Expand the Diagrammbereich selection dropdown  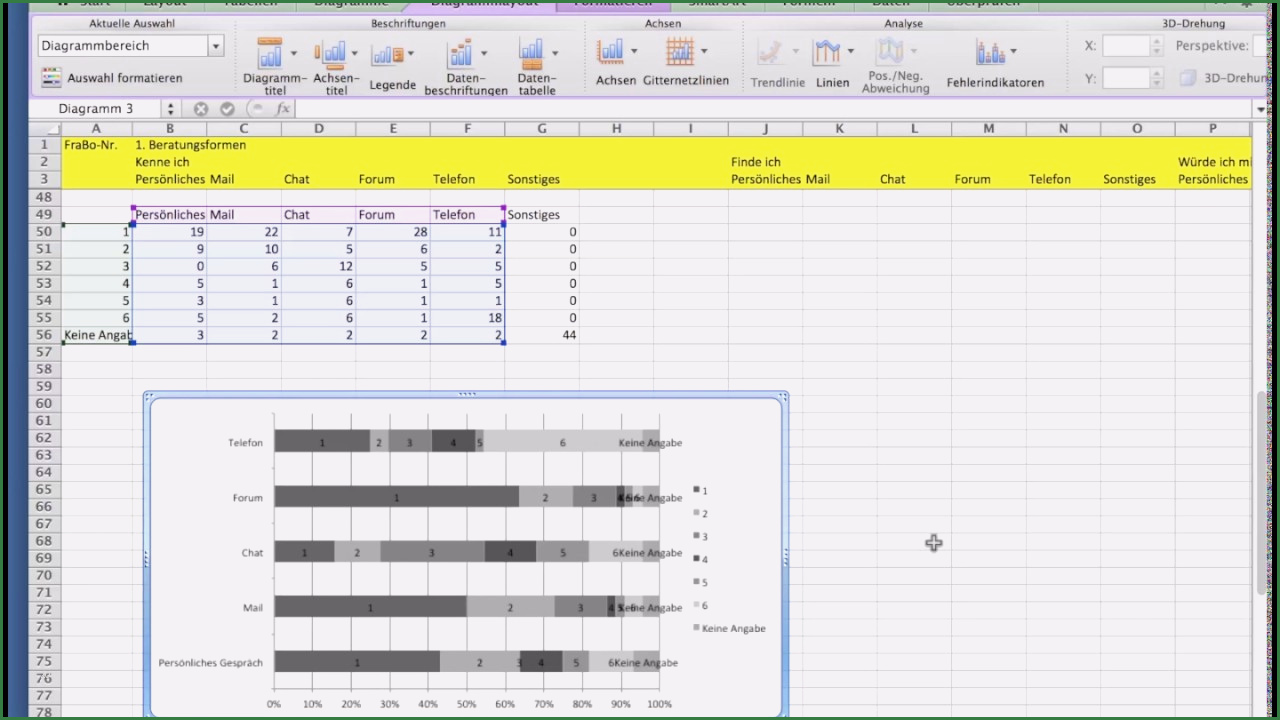pyautogui.click(x=215, y=46)
